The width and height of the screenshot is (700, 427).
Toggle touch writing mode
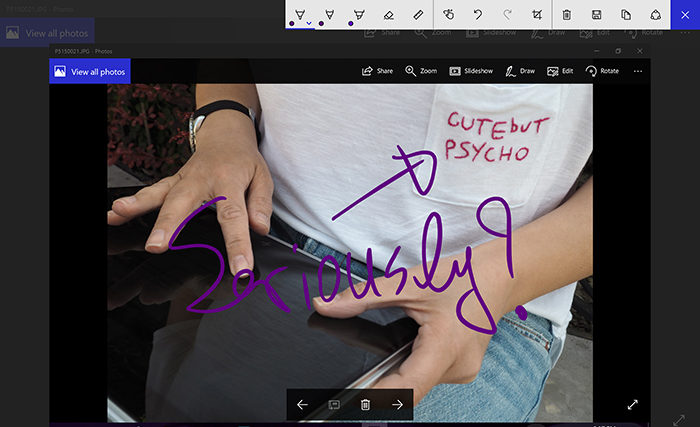448,15
